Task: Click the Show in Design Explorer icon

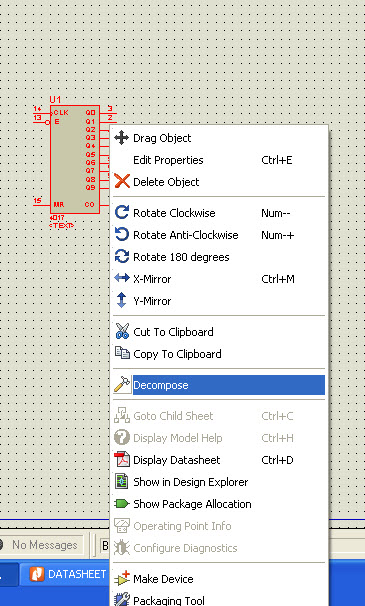Action: point(122,482)
